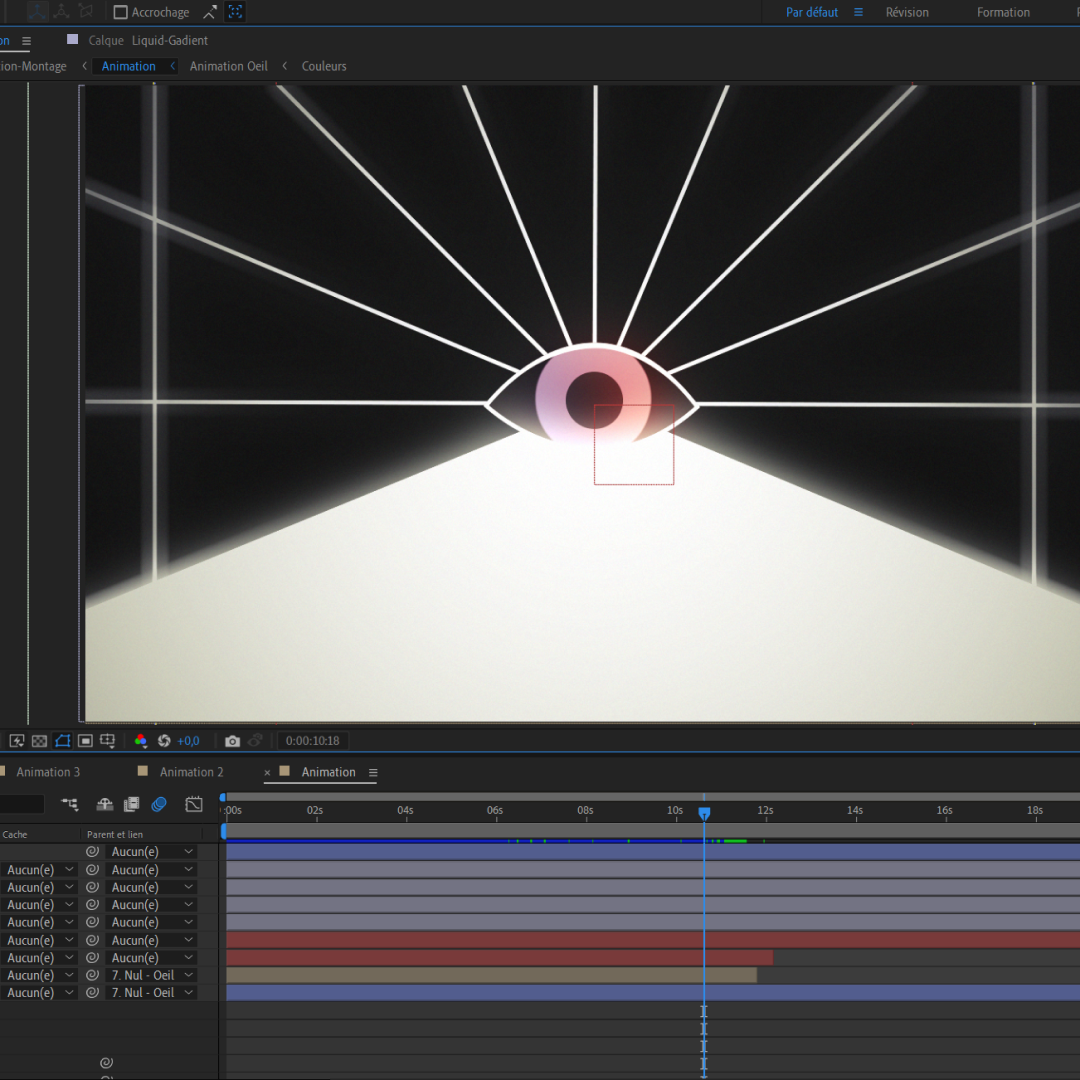1080x1080 pixels.
Task: Toggle hide shy layers switch
Action: [x=105, y=804]
